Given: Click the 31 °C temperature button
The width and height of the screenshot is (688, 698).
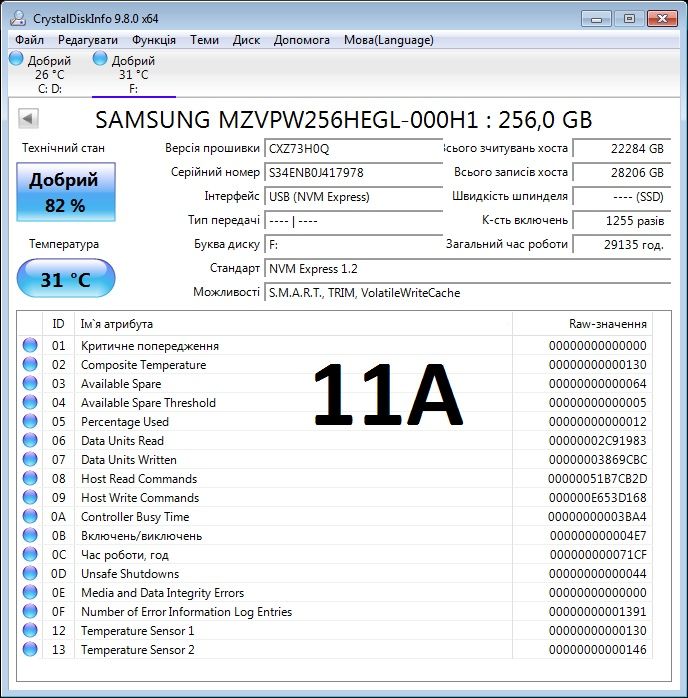Looking at the screenshot, I should tap(66, 278).
